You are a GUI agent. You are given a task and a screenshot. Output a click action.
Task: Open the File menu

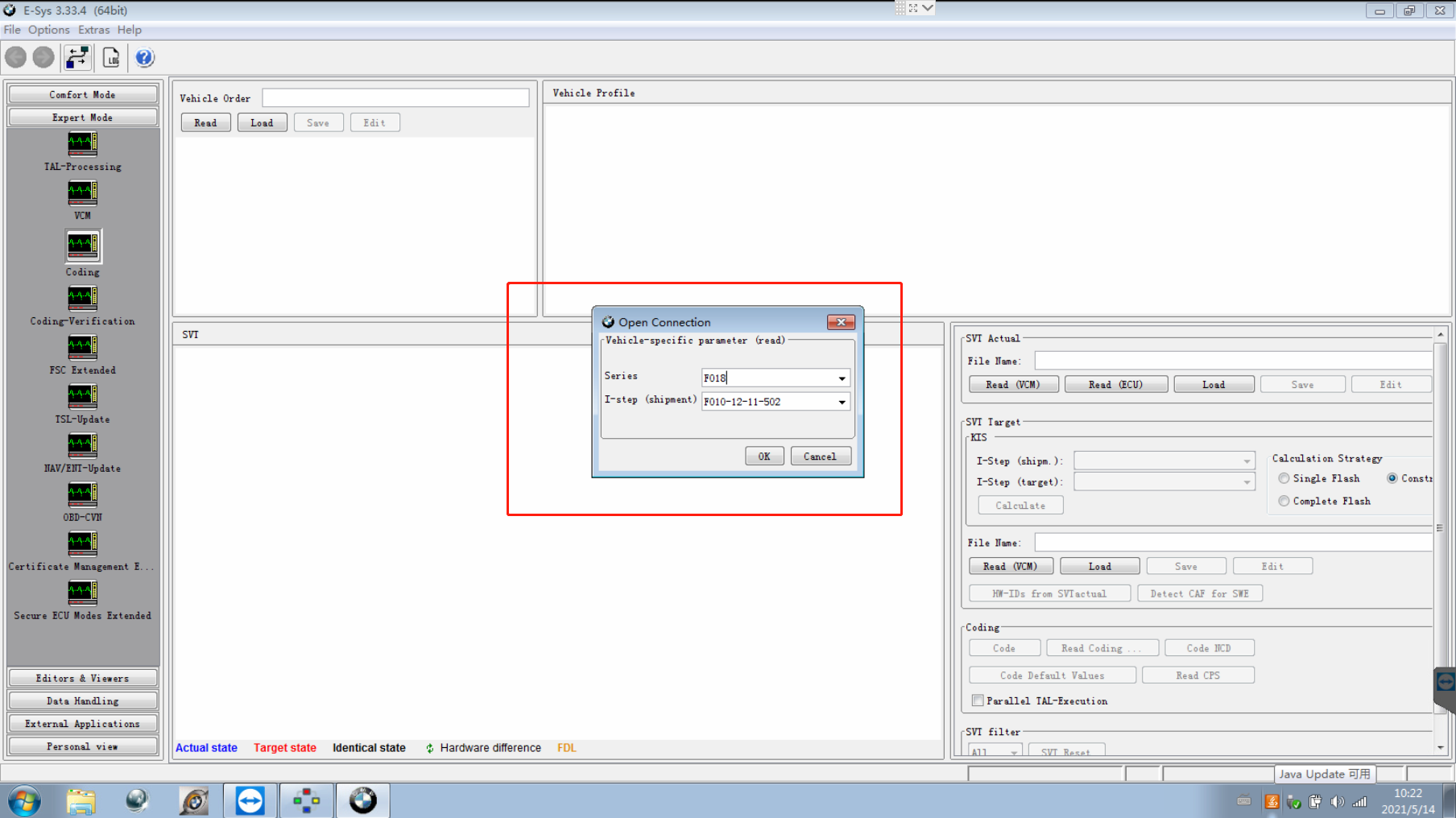click(x=12, y=30)
